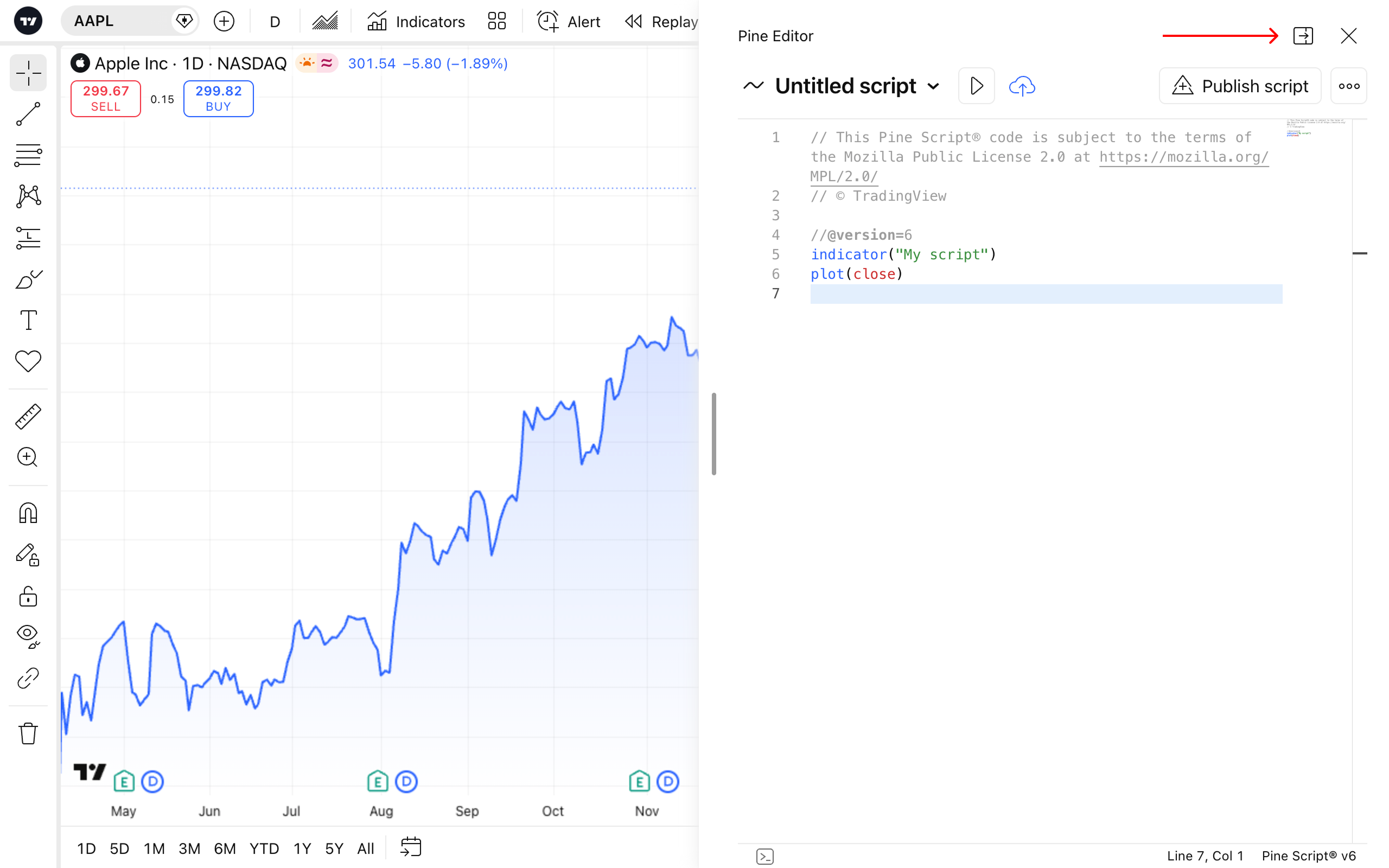Toggle the Pine console terminal icon
Viewport: 1389px width, 868px height.
click(764, 856)
